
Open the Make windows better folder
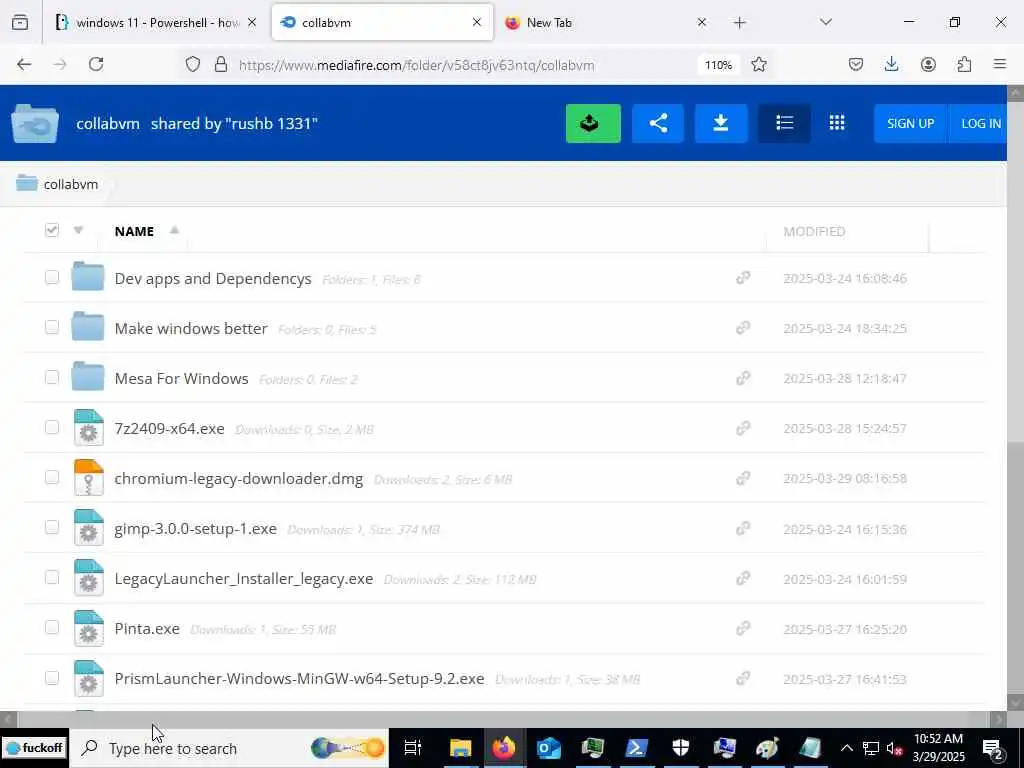(191, 328)
